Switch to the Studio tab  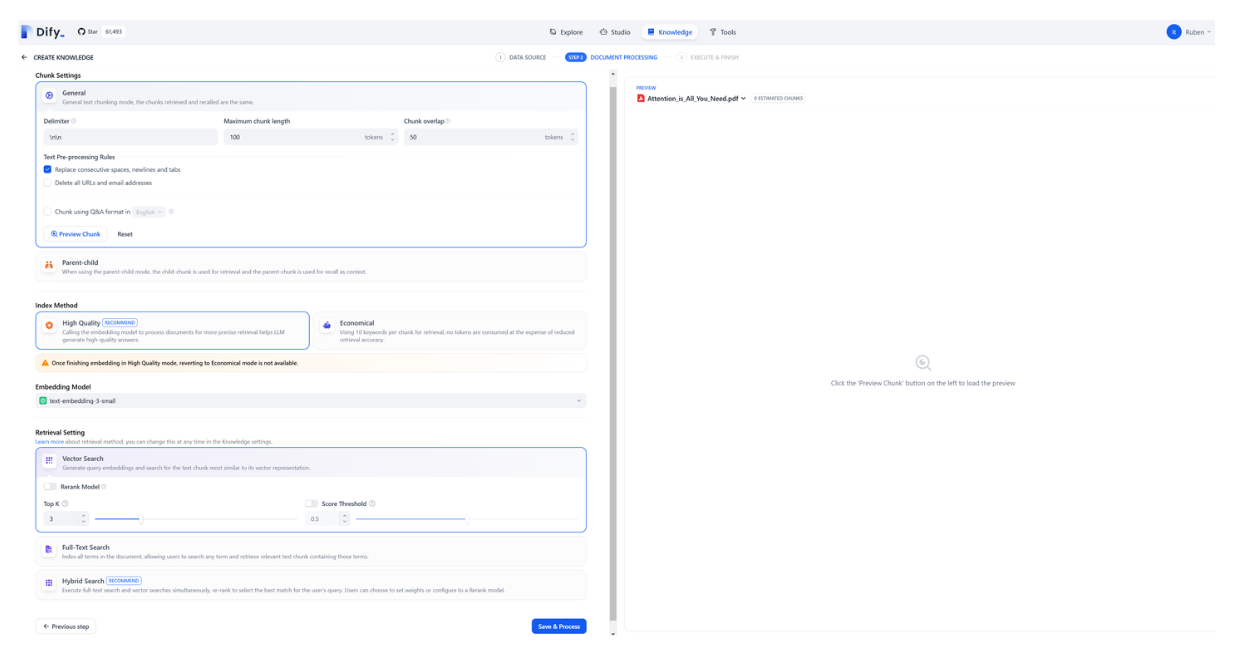pyautogui.click(x=615, y=32)
